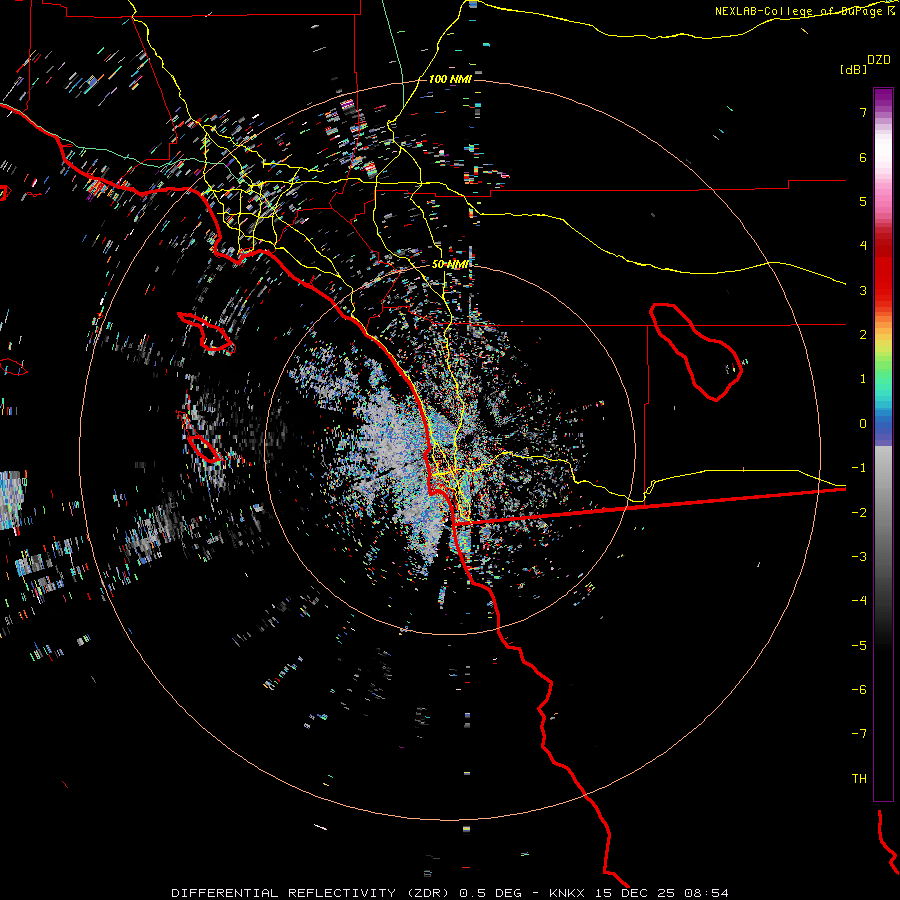Click the 3 value on the color scale
The image size is (900, 900).
tap(863, 290)
